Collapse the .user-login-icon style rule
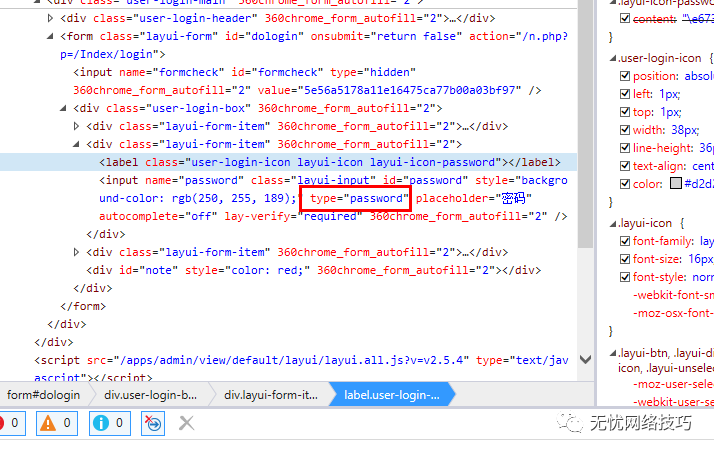Viewport: 714px width, 453px height. point(613,58)
